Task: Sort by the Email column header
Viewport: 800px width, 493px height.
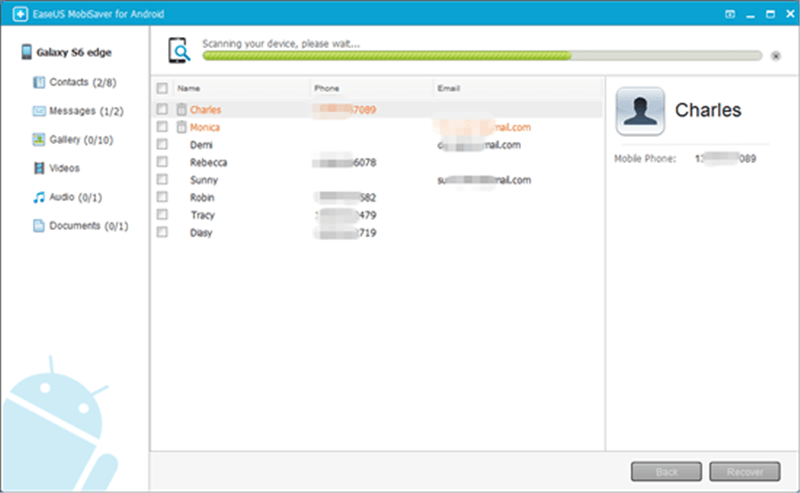Action: click(448, 88)
